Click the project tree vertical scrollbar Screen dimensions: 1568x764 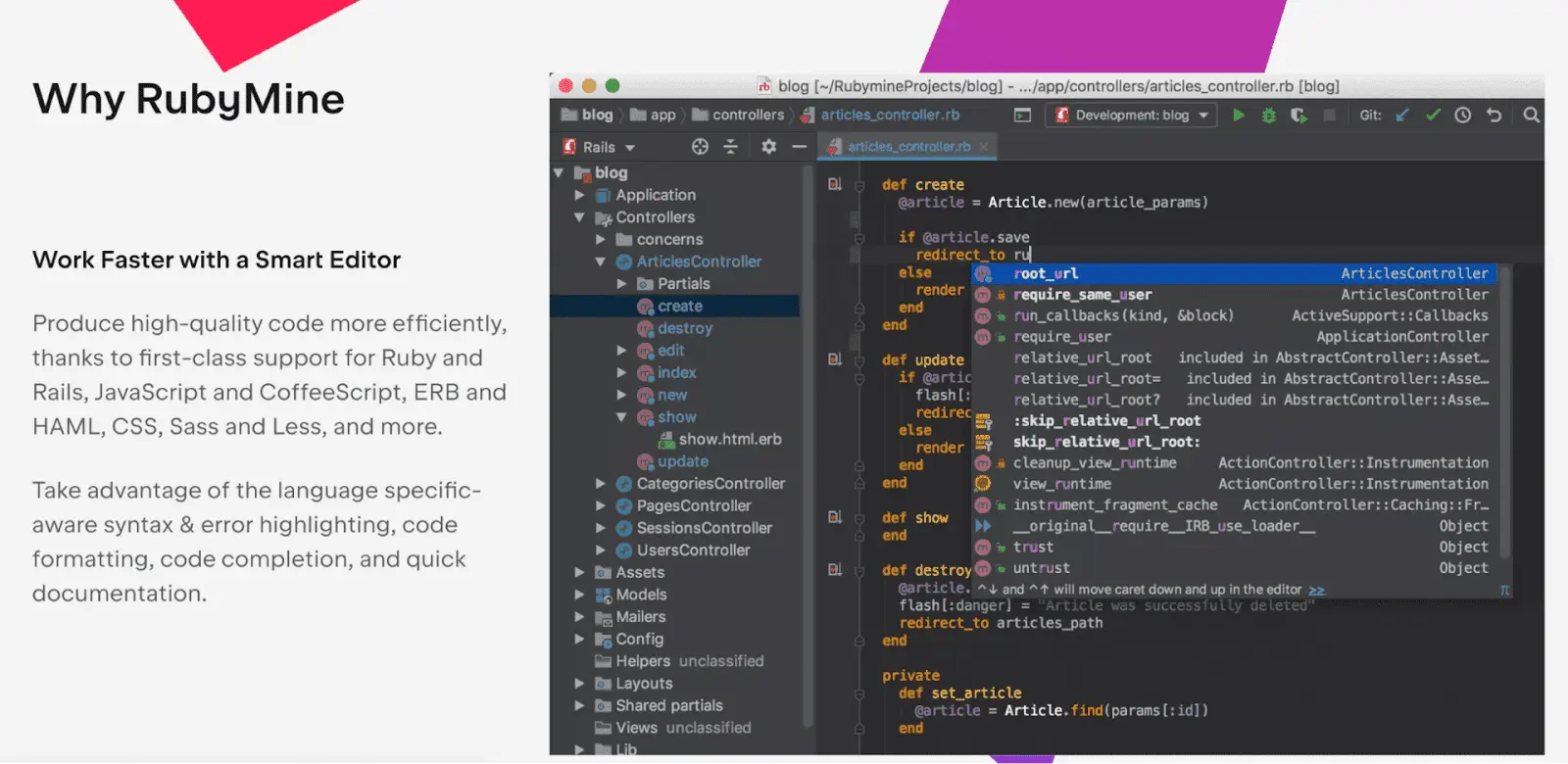(x=808, y=446)
